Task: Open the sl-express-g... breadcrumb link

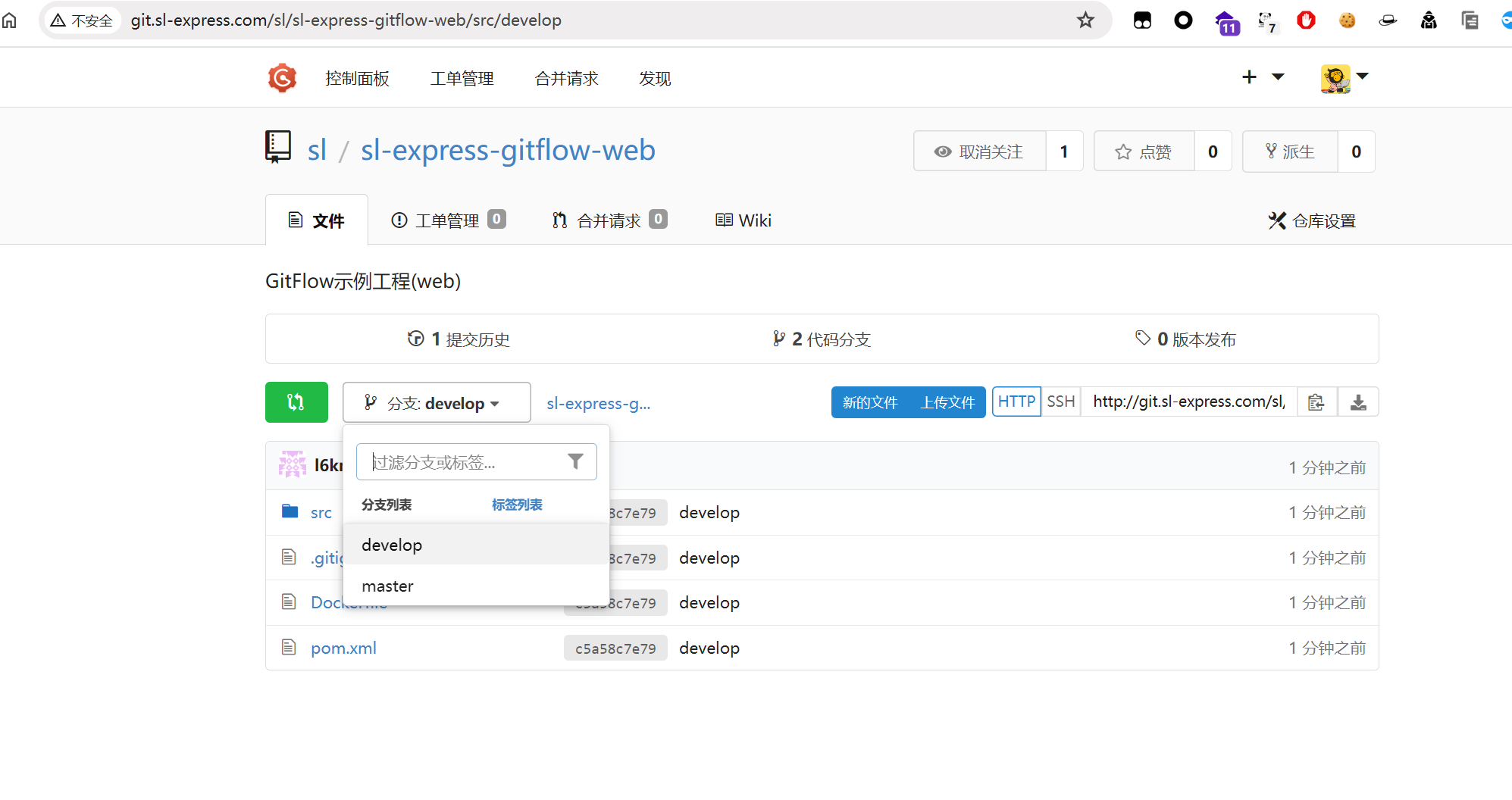Action: click(599, 403)
